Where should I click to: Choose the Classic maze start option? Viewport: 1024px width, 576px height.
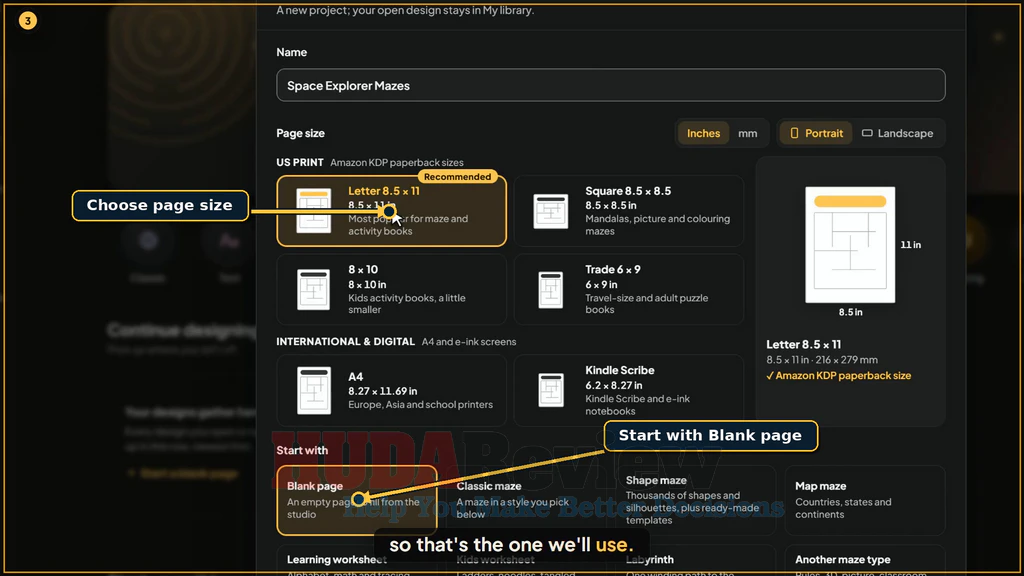point(526,500)
